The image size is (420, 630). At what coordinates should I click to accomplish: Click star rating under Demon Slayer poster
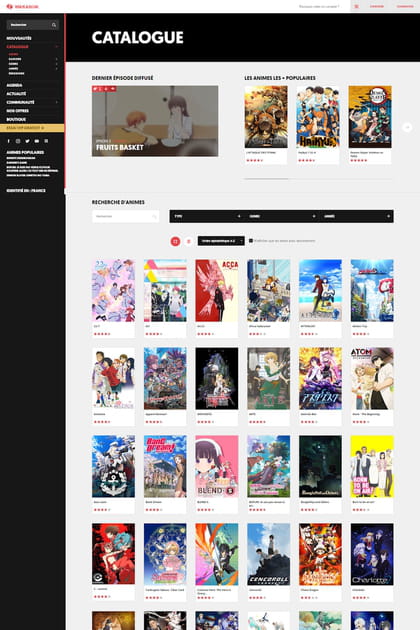coord(359,160)
